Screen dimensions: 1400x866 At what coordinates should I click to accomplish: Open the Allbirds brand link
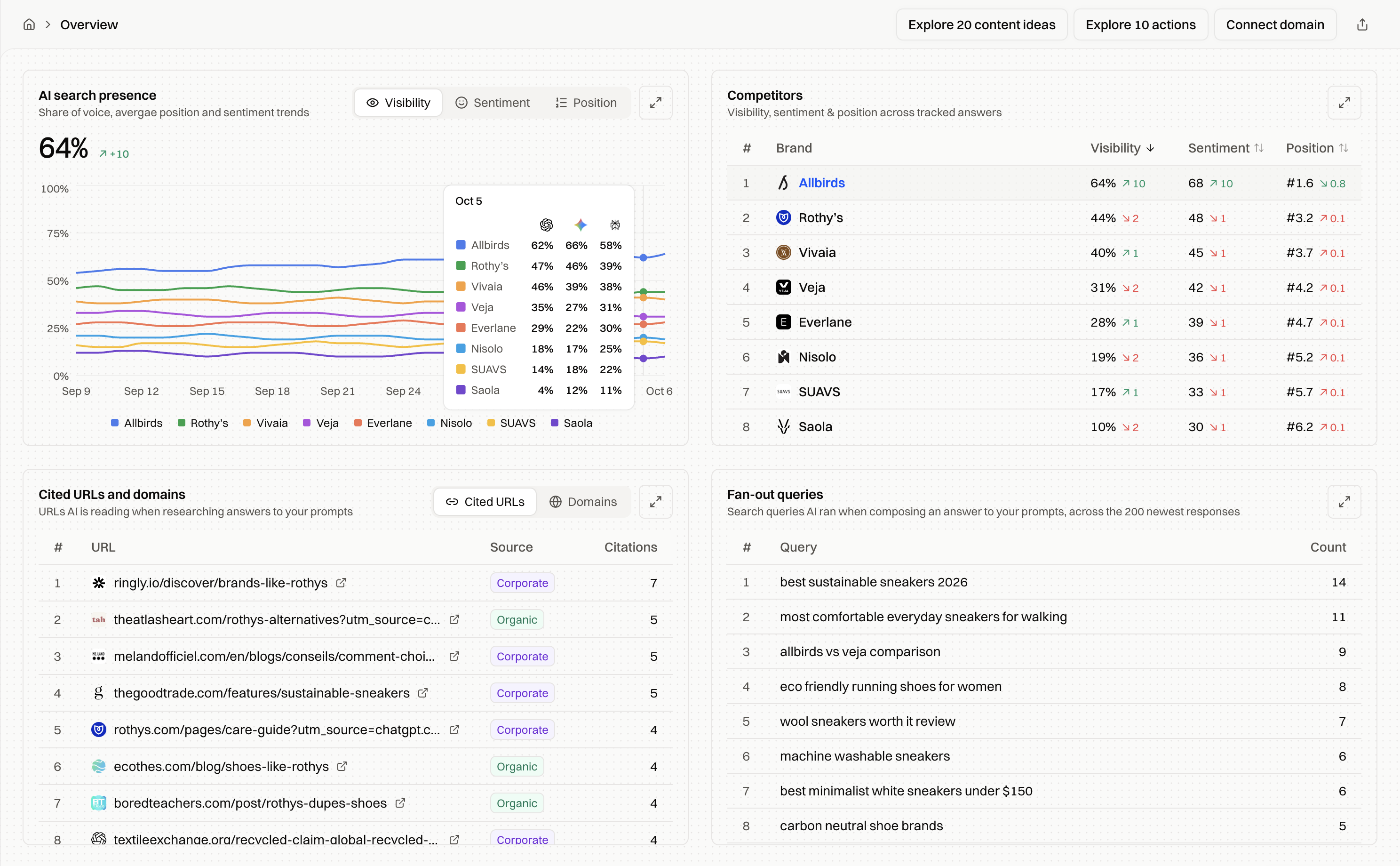[x=821, y=183]
